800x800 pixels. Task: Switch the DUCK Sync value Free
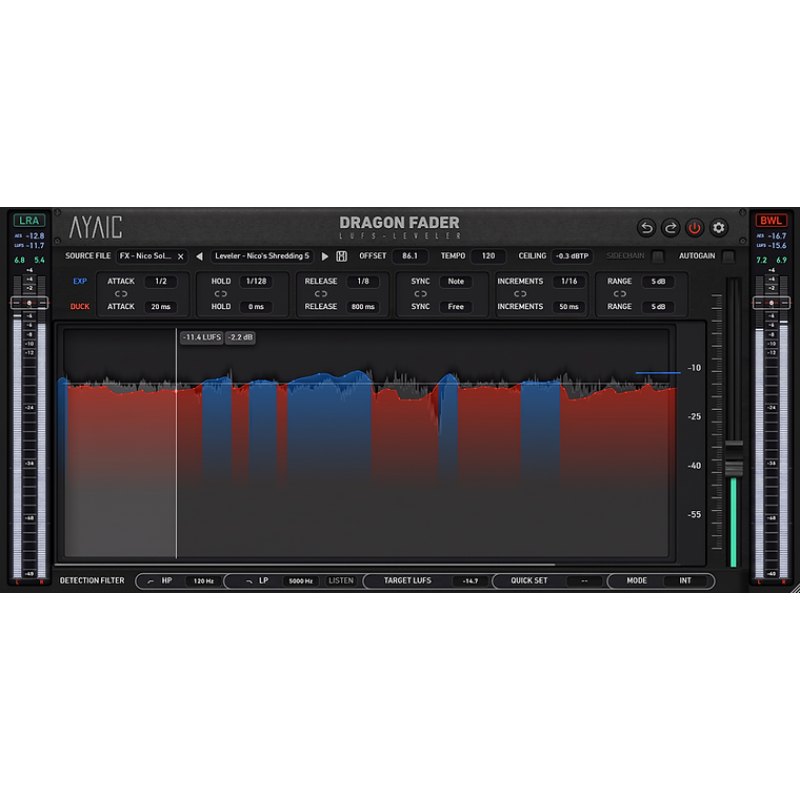coord(456,307)
